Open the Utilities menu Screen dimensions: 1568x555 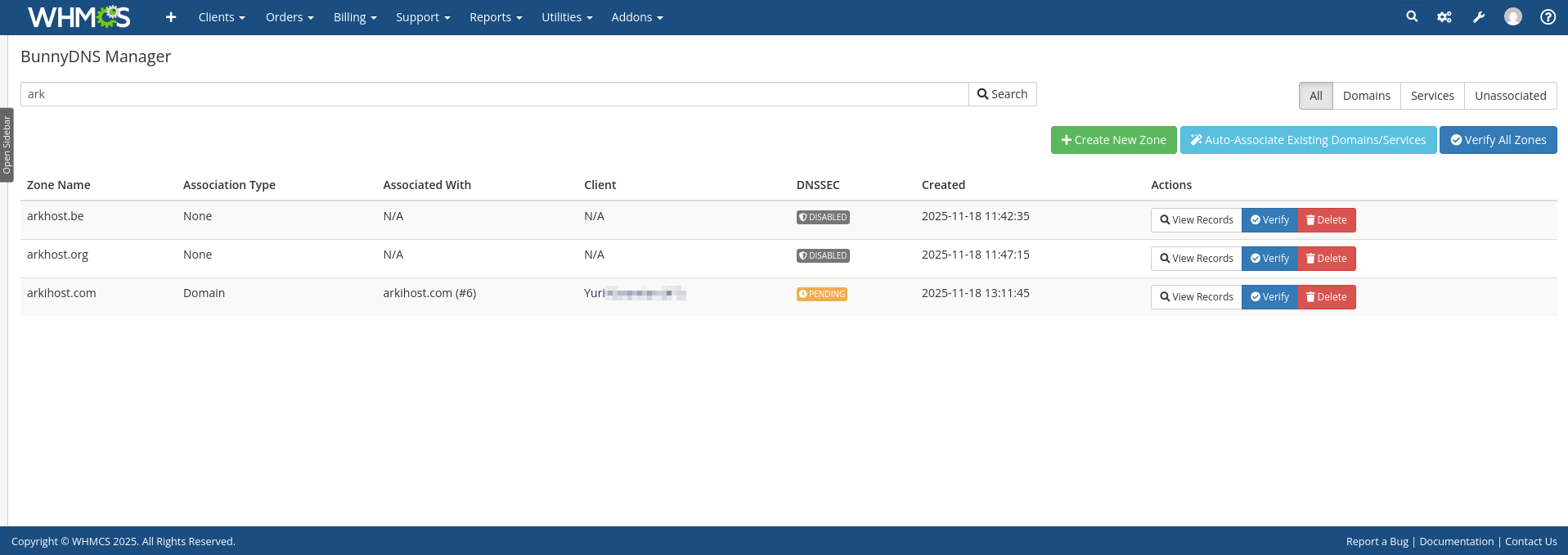[567, 17]
